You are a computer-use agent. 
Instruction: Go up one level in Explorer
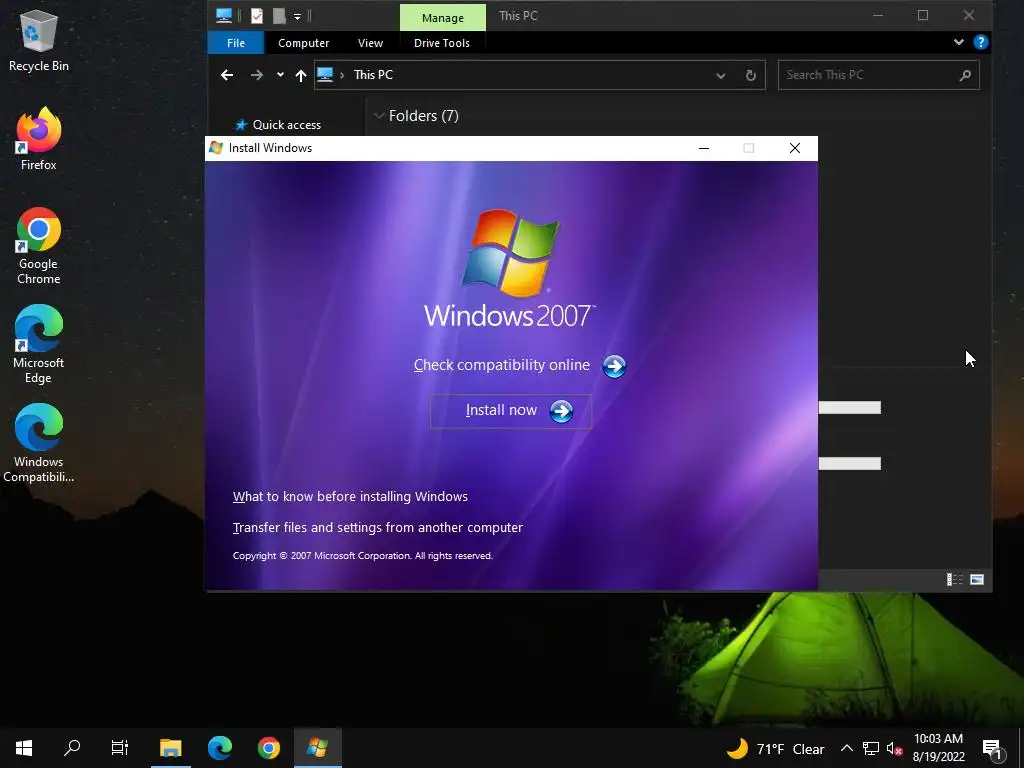[300, 75]
